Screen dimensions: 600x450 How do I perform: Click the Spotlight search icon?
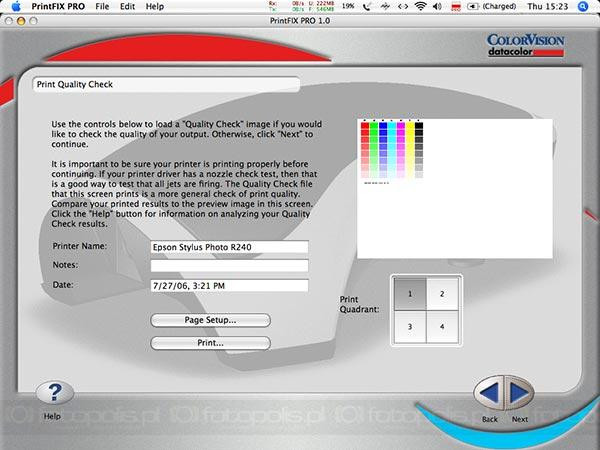point(583,6)
